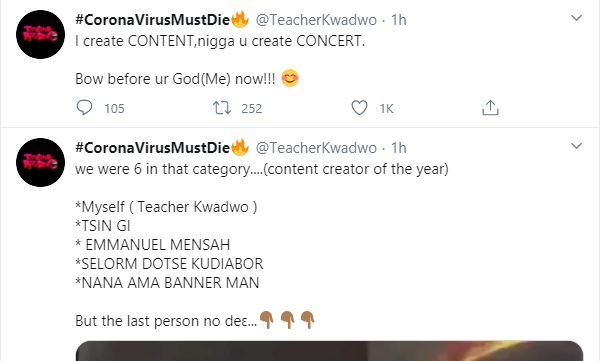View the 252 retweets count

(x=251, y=109)
